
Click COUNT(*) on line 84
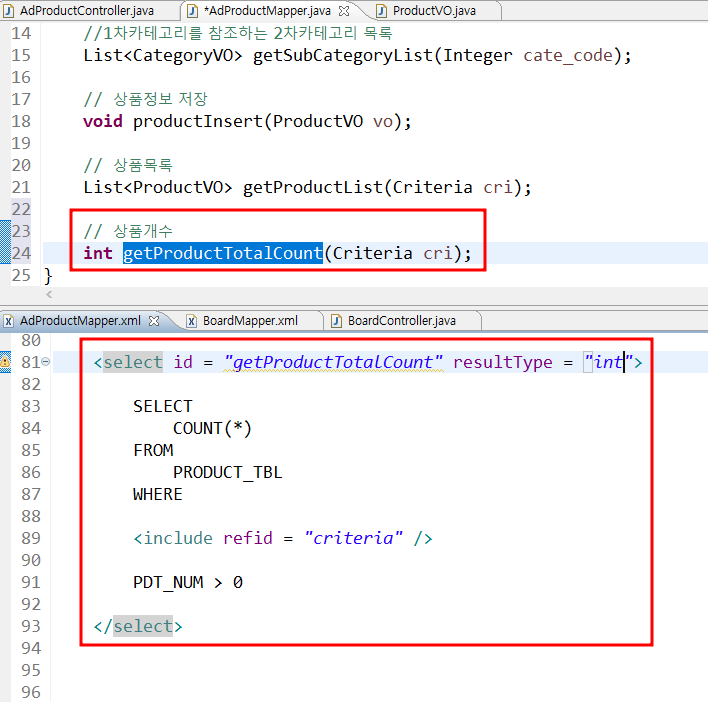pos(212,428)
